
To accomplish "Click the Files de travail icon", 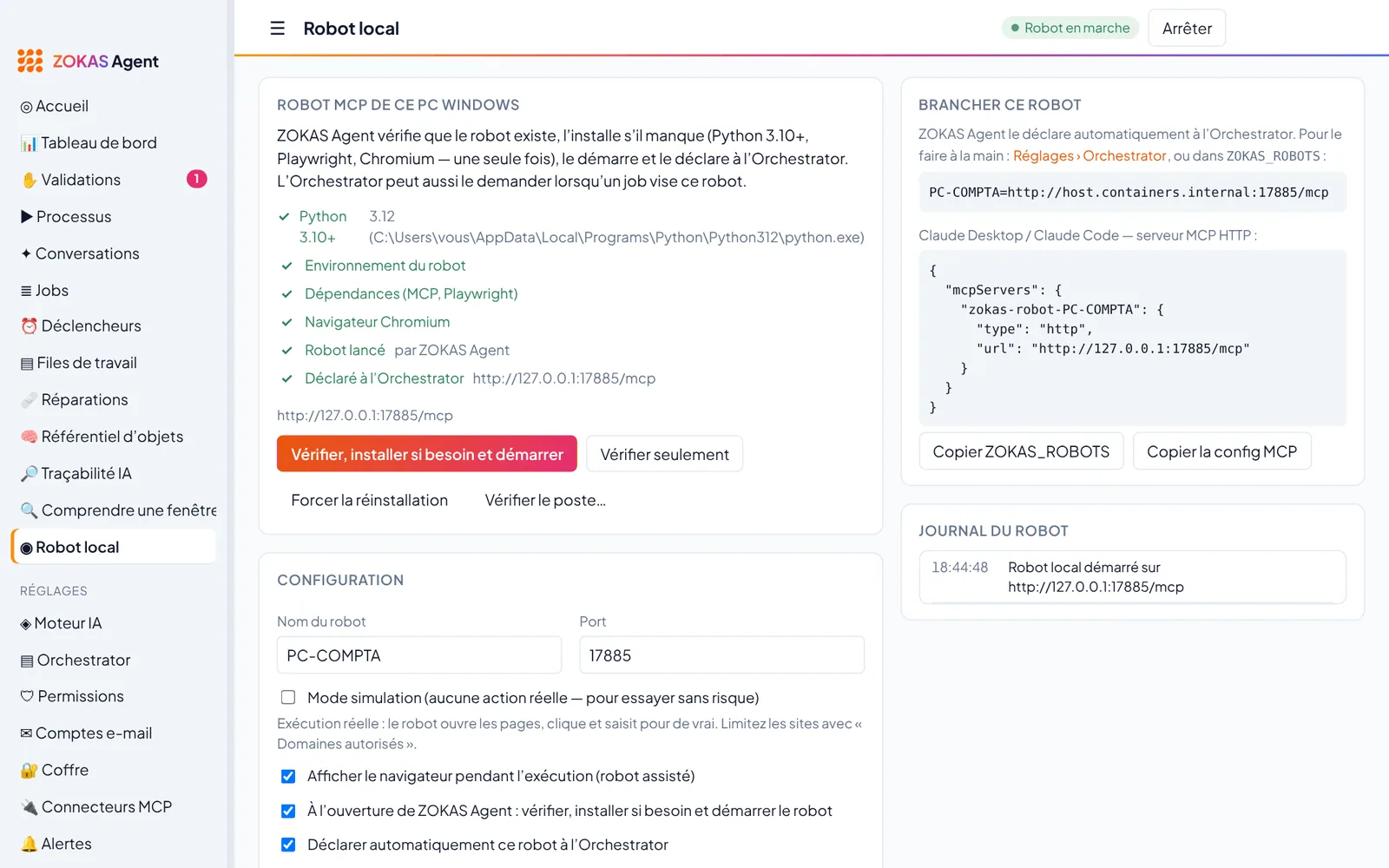I will 27,364.
